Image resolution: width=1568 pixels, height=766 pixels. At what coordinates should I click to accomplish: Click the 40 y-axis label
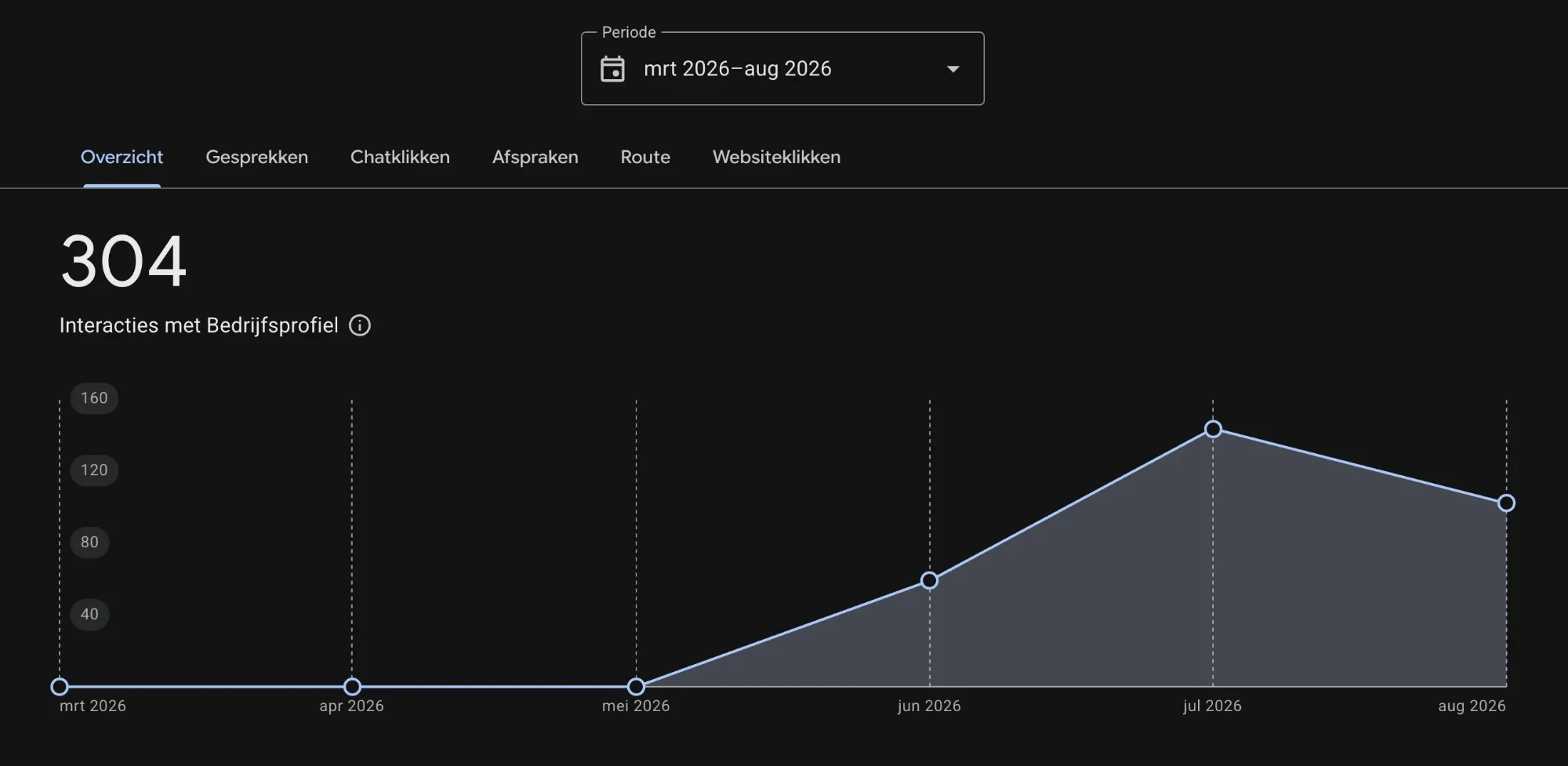coord(89,615)
